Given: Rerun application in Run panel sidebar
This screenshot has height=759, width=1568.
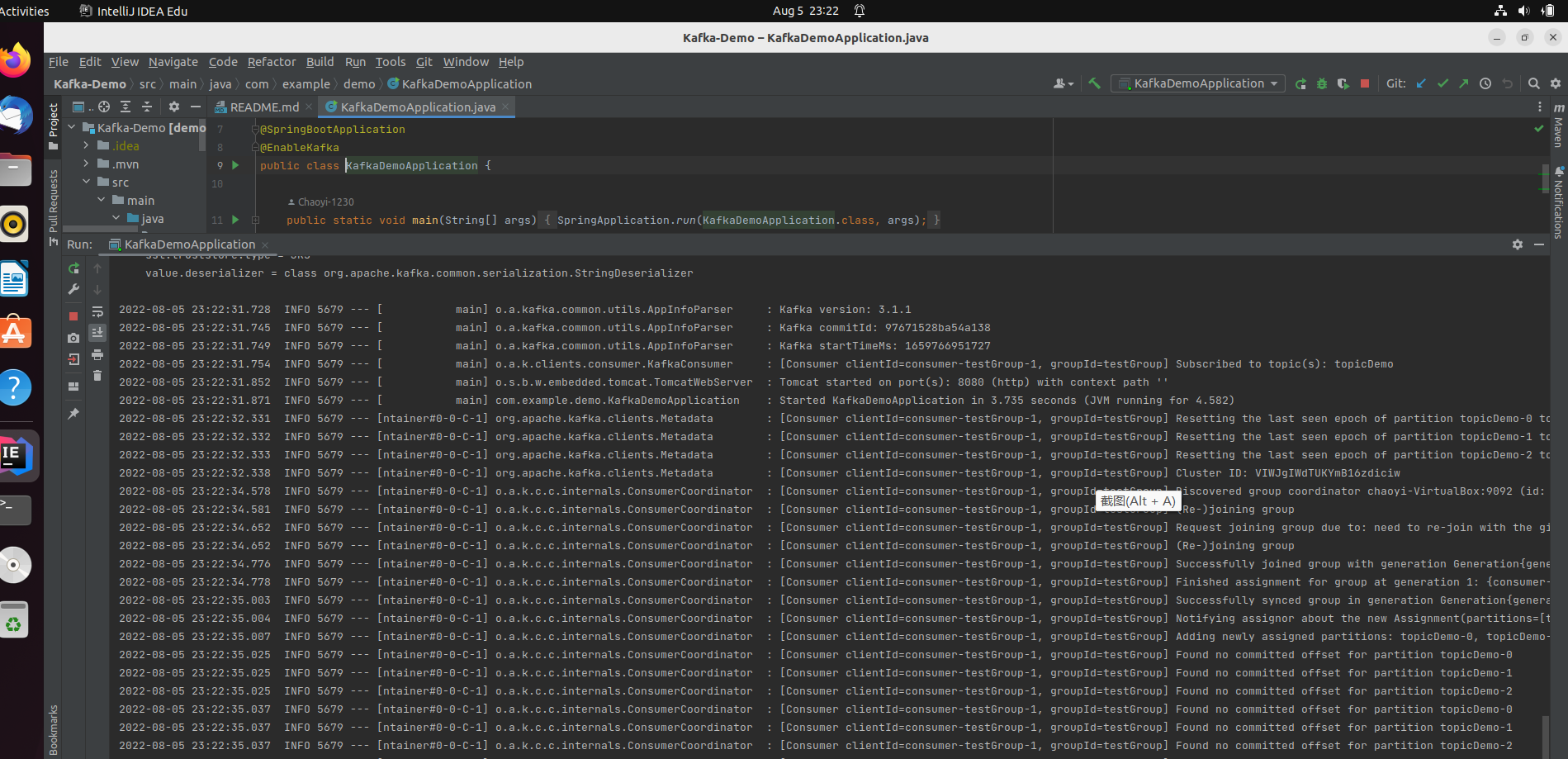Looking at the screenshot, I should coord(73,268).
